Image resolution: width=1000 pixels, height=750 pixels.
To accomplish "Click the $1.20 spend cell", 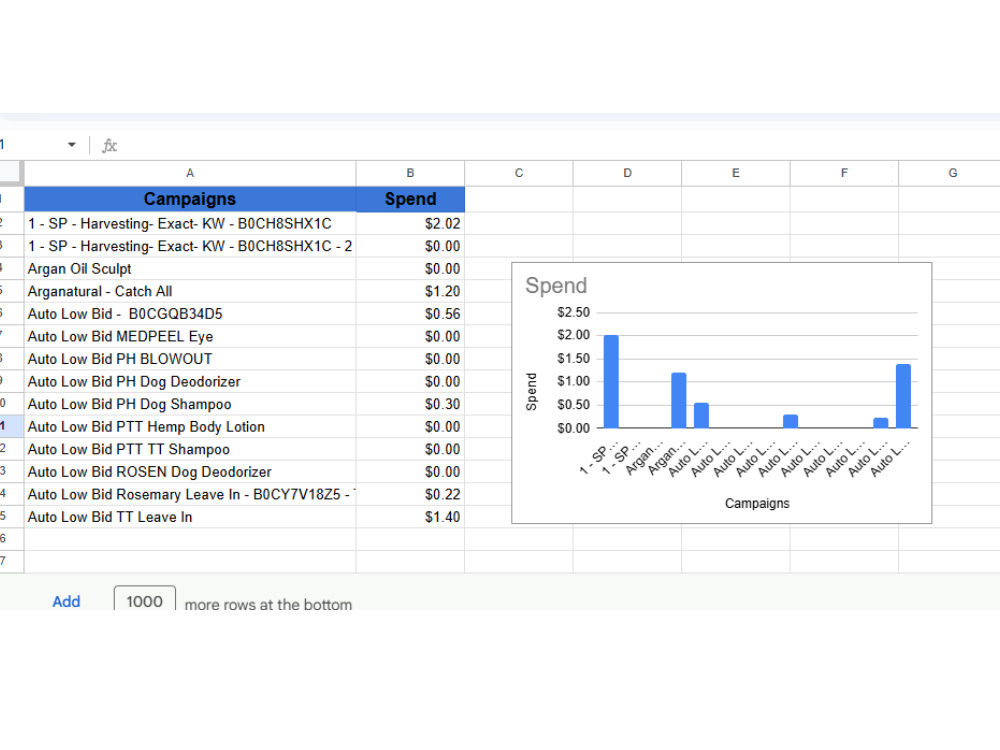I will pos(410,291).
